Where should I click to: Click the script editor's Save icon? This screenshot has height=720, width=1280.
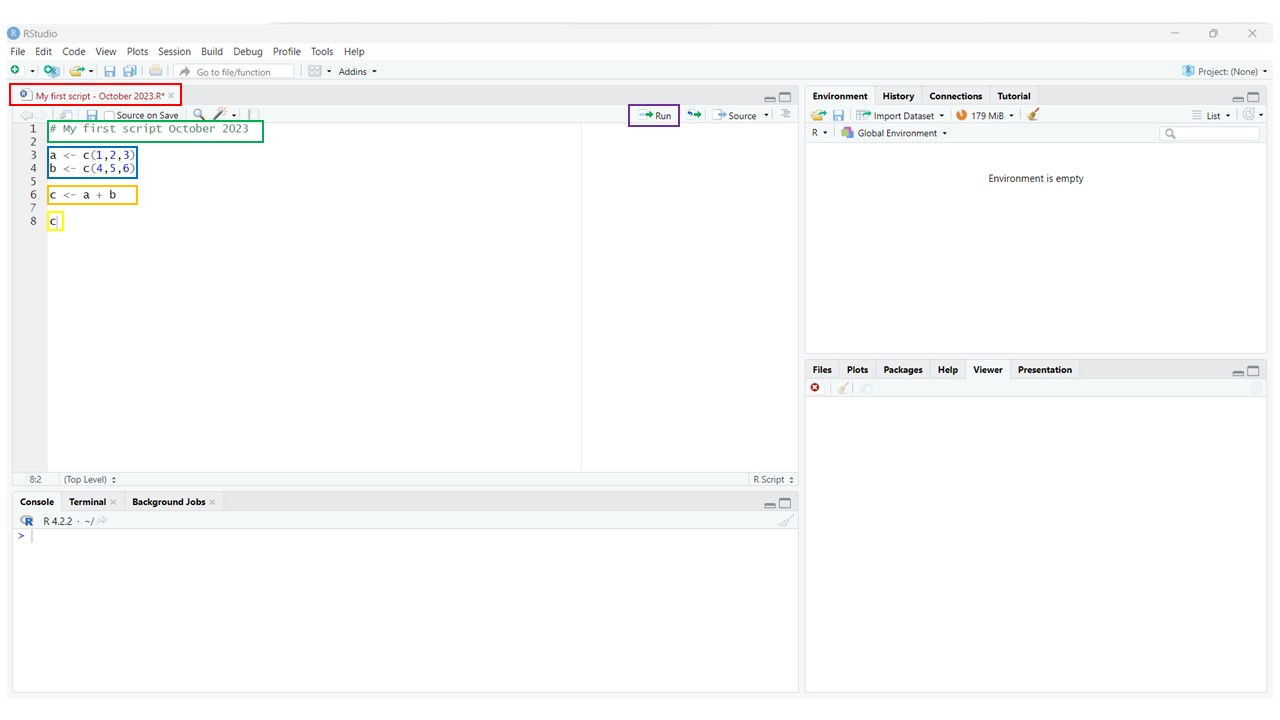pyautogui.click(x=92, y=115)
